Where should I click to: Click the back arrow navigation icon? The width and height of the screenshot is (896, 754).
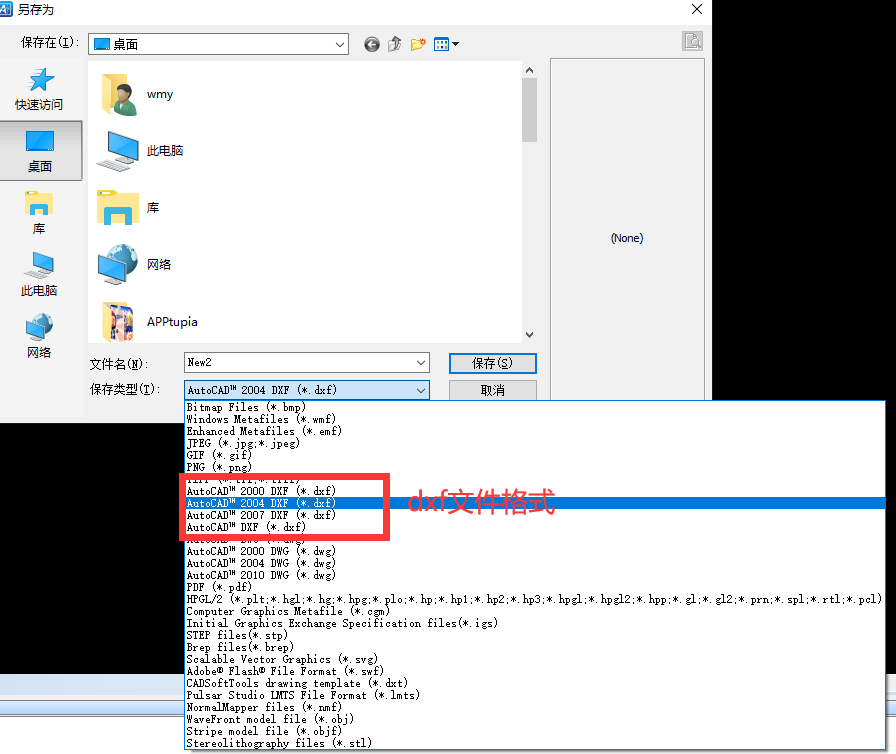371,44
